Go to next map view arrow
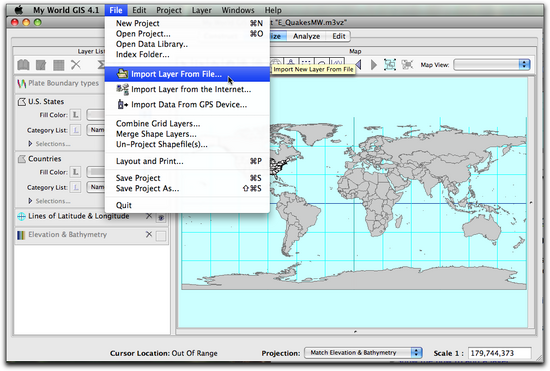The height and width of the screenshot is (371, 550). pyautogui.click(x=374, y=65)
